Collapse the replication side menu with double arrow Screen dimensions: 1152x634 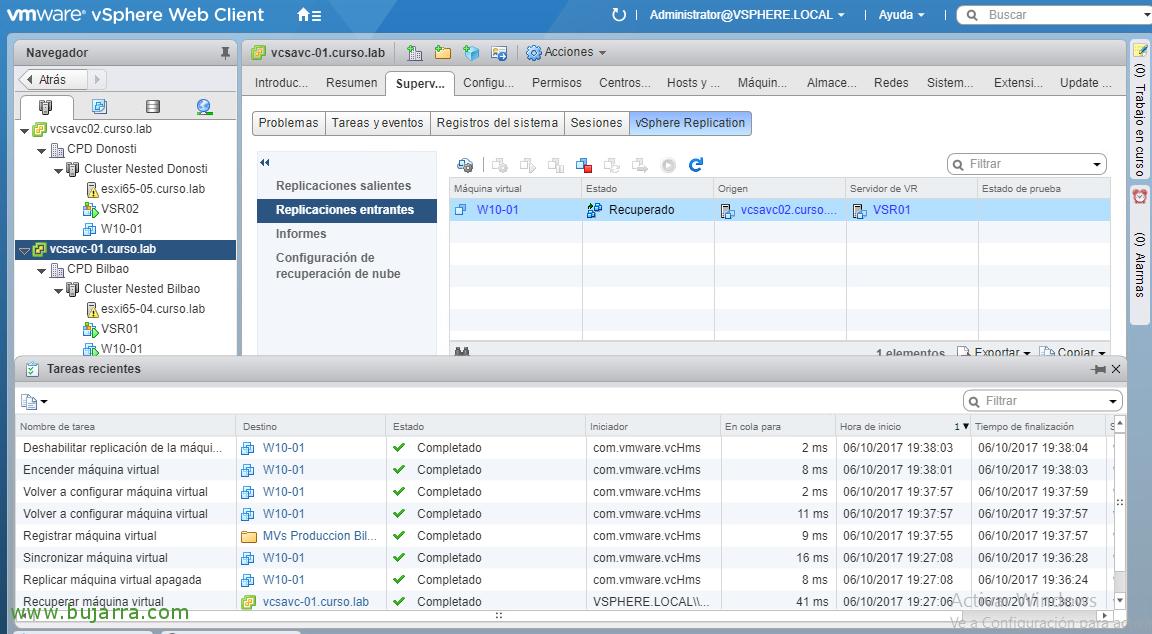pyautogui.click(x=264, y=162)
